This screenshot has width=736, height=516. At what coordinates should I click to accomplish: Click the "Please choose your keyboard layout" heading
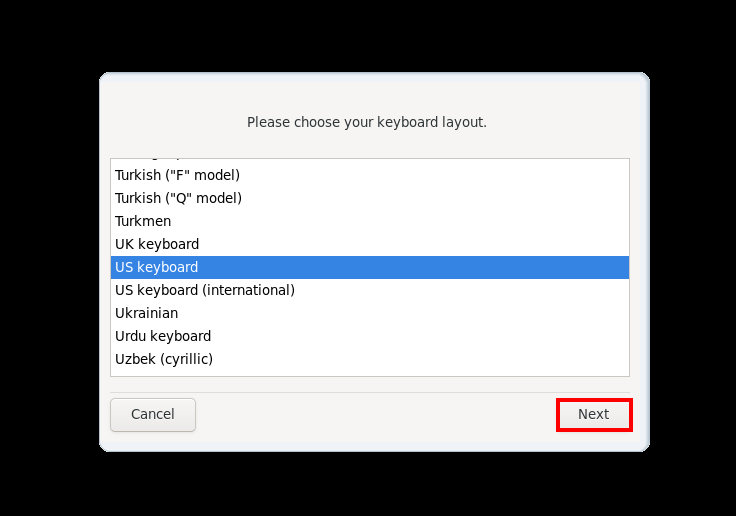367,122
